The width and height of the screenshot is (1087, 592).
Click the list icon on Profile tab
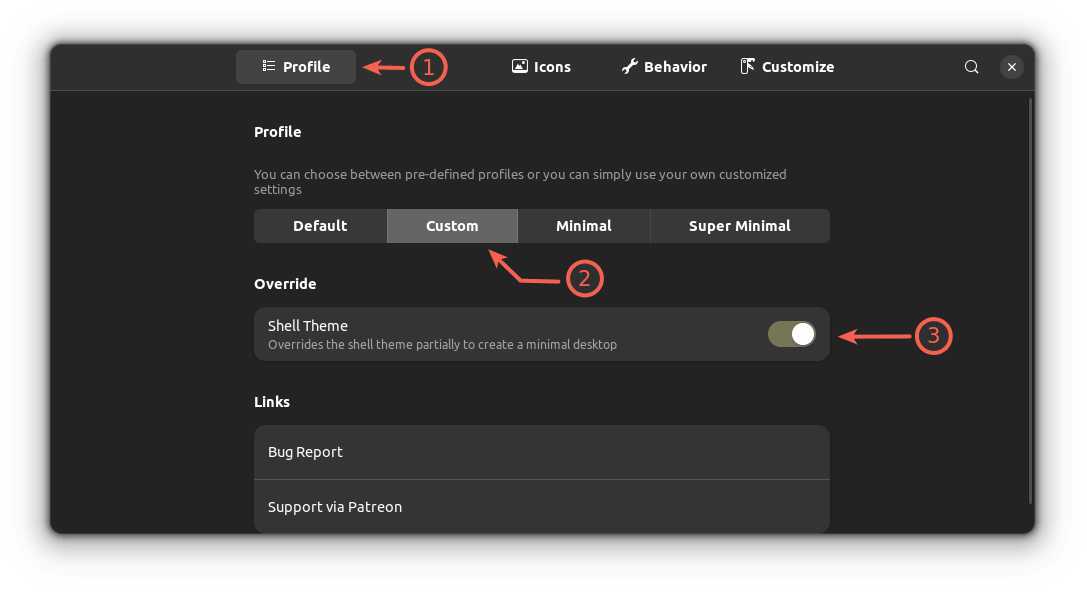(x=269, y=67)
